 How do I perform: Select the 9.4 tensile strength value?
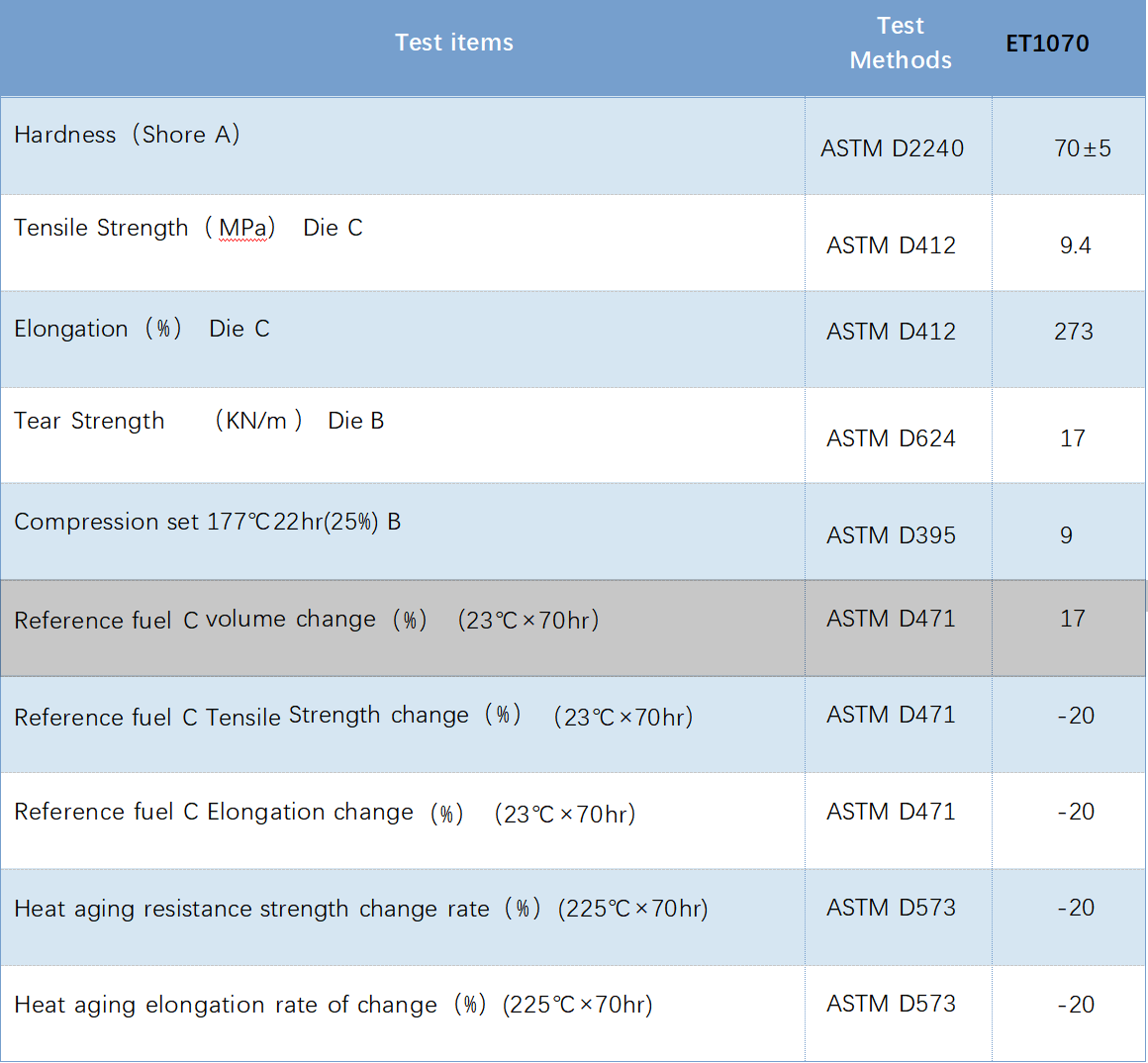pyautogui.click(x=1075, y=245)
